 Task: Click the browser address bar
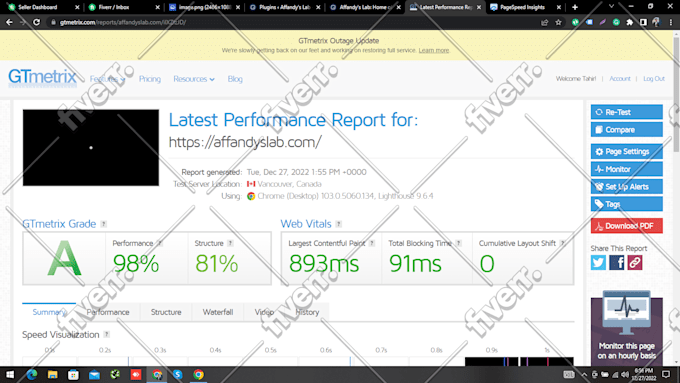coord(295,22)
